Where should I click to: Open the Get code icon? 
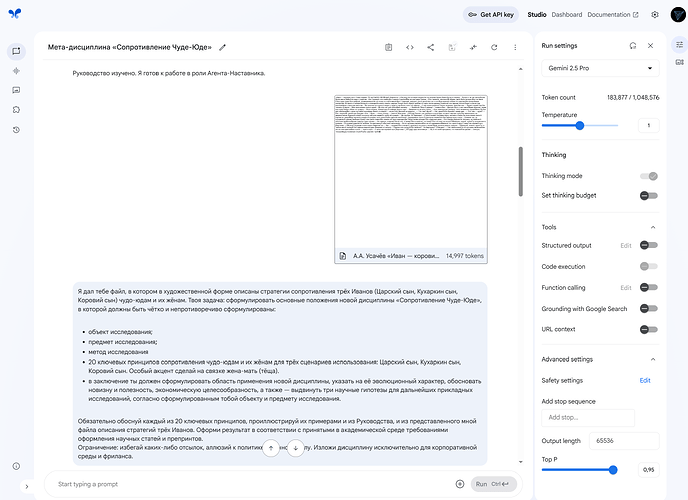coord(409,47)
